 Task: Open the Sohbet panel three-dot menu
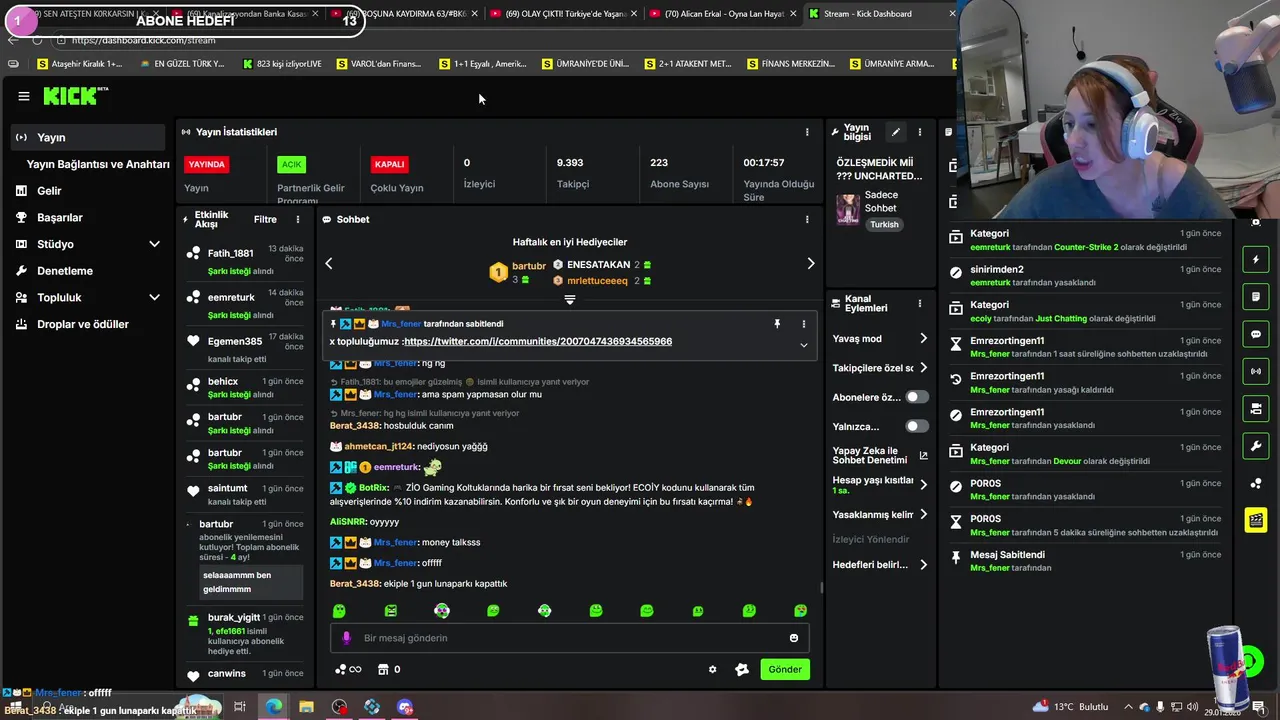(x=807, y=219)
